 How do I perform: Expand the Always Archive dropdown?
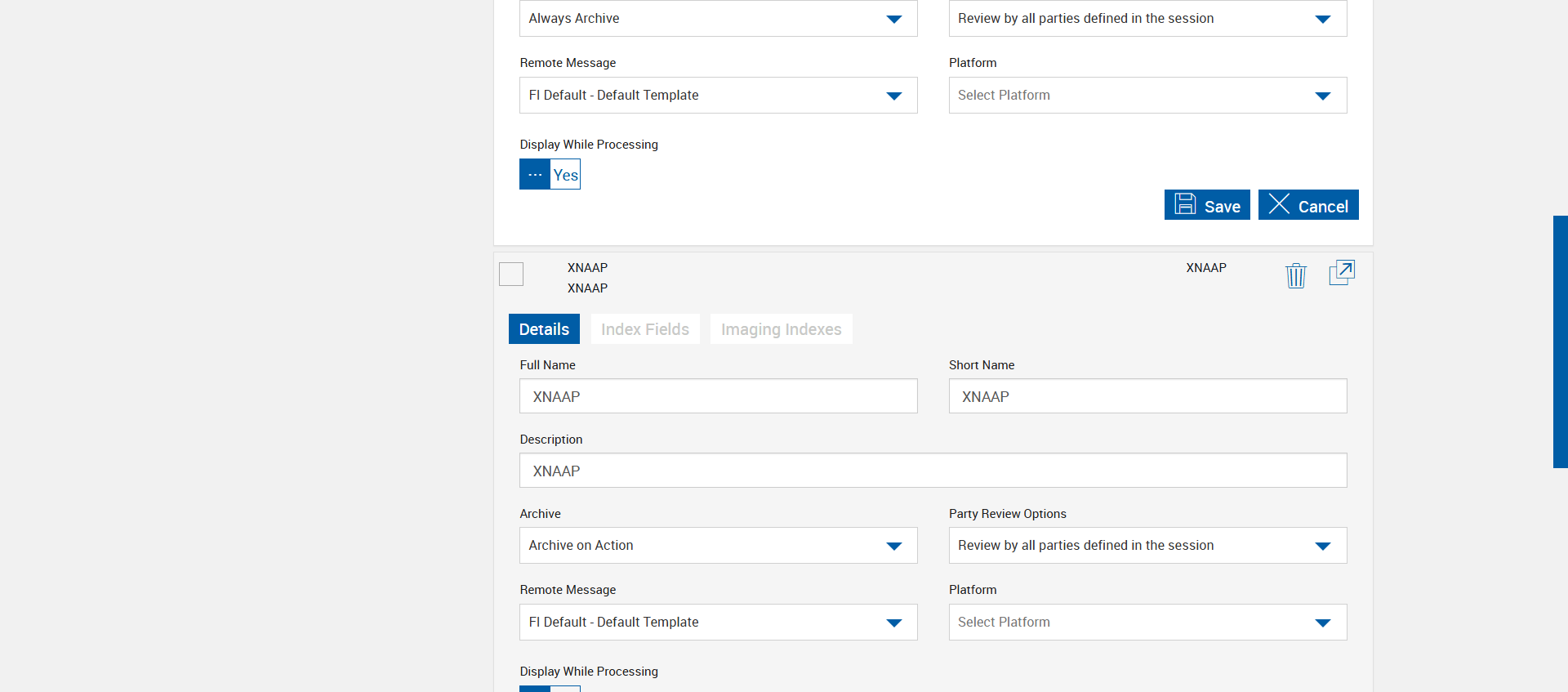tap(718, 19)
